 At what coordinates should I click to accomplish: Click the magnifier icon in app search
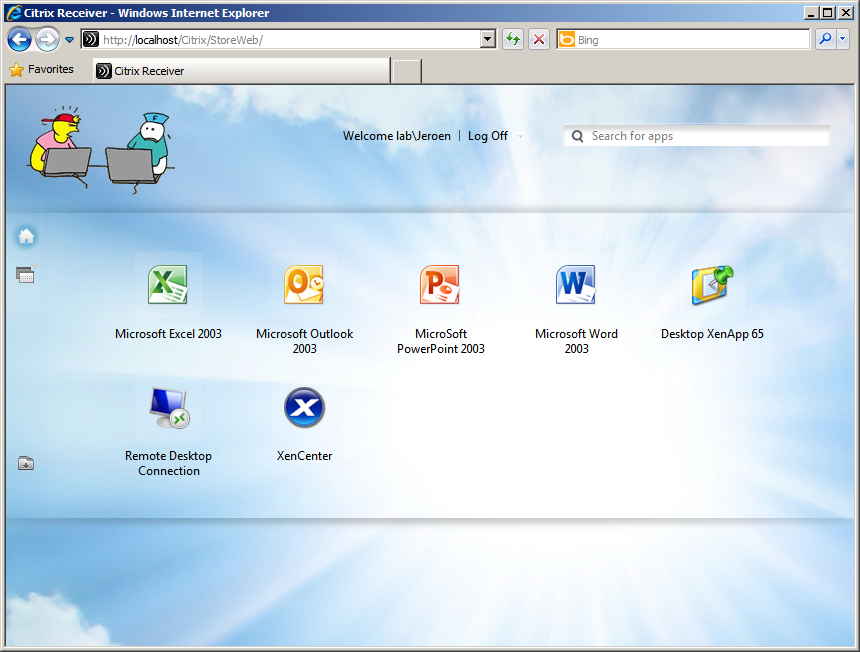(x=577, y=136)
